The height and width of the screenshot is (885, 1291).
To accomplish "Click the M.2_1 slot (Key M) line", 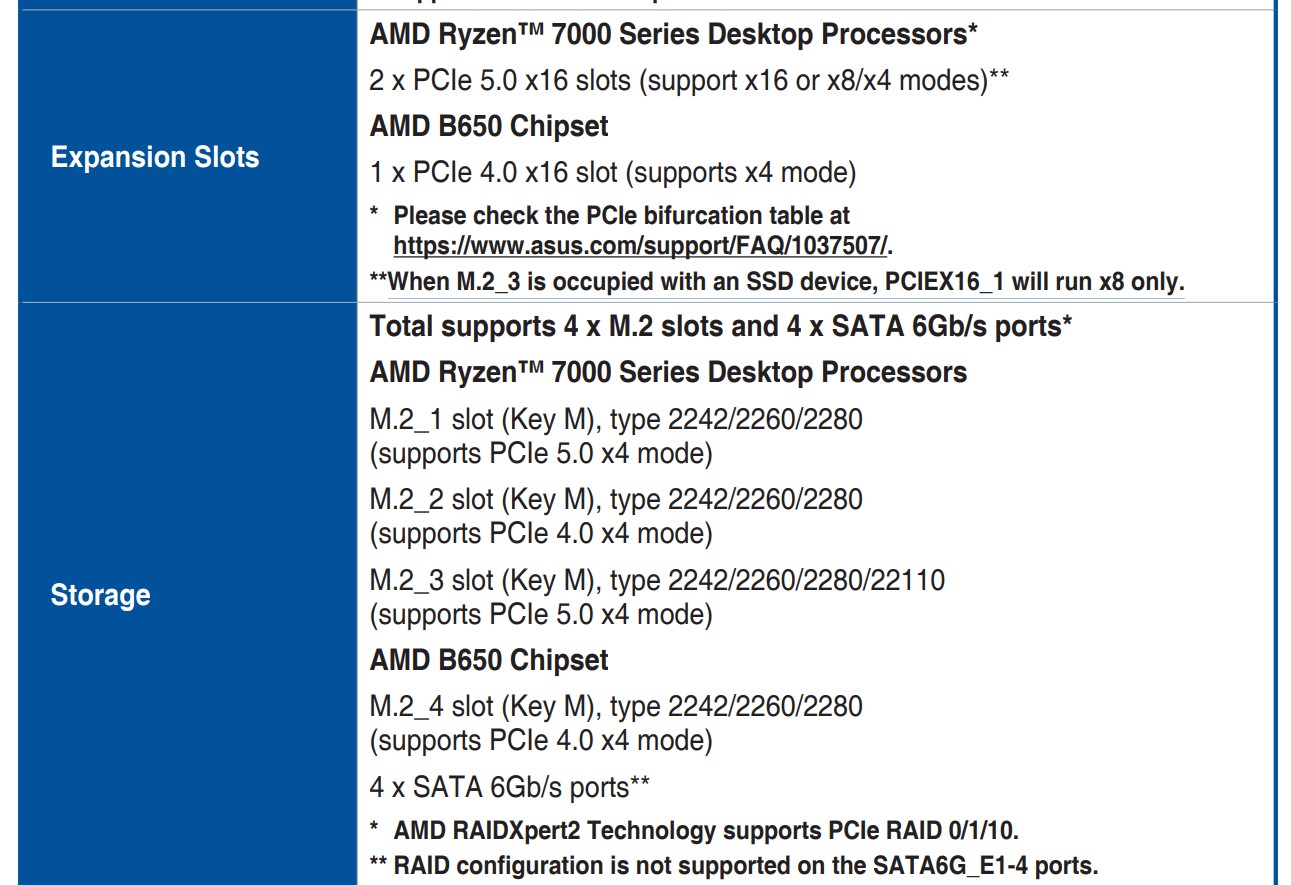I will [616, 418].
